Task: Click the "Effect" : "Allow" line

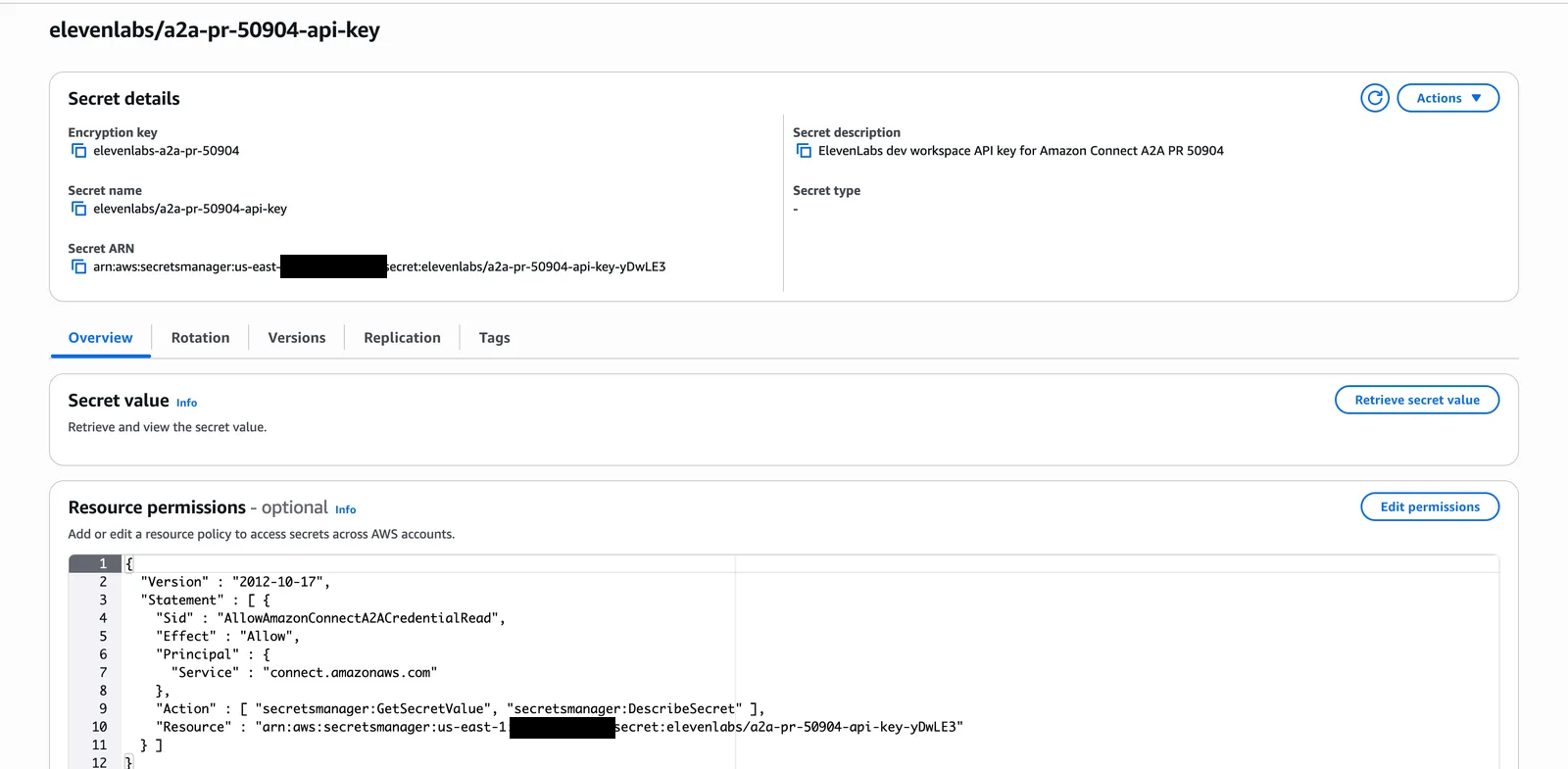Action: (227, 636)
